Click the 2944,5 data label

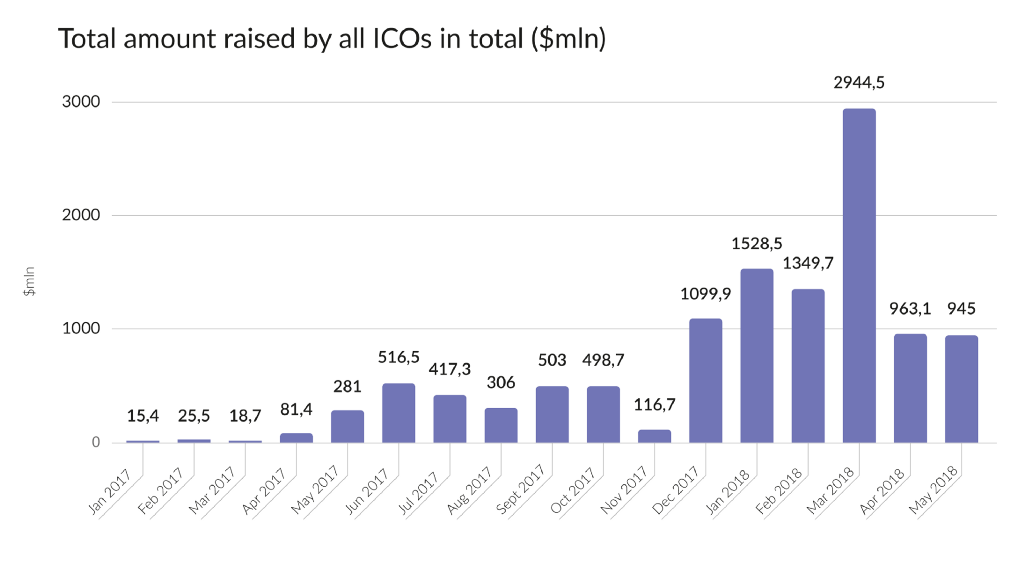(x=859, y=83)
